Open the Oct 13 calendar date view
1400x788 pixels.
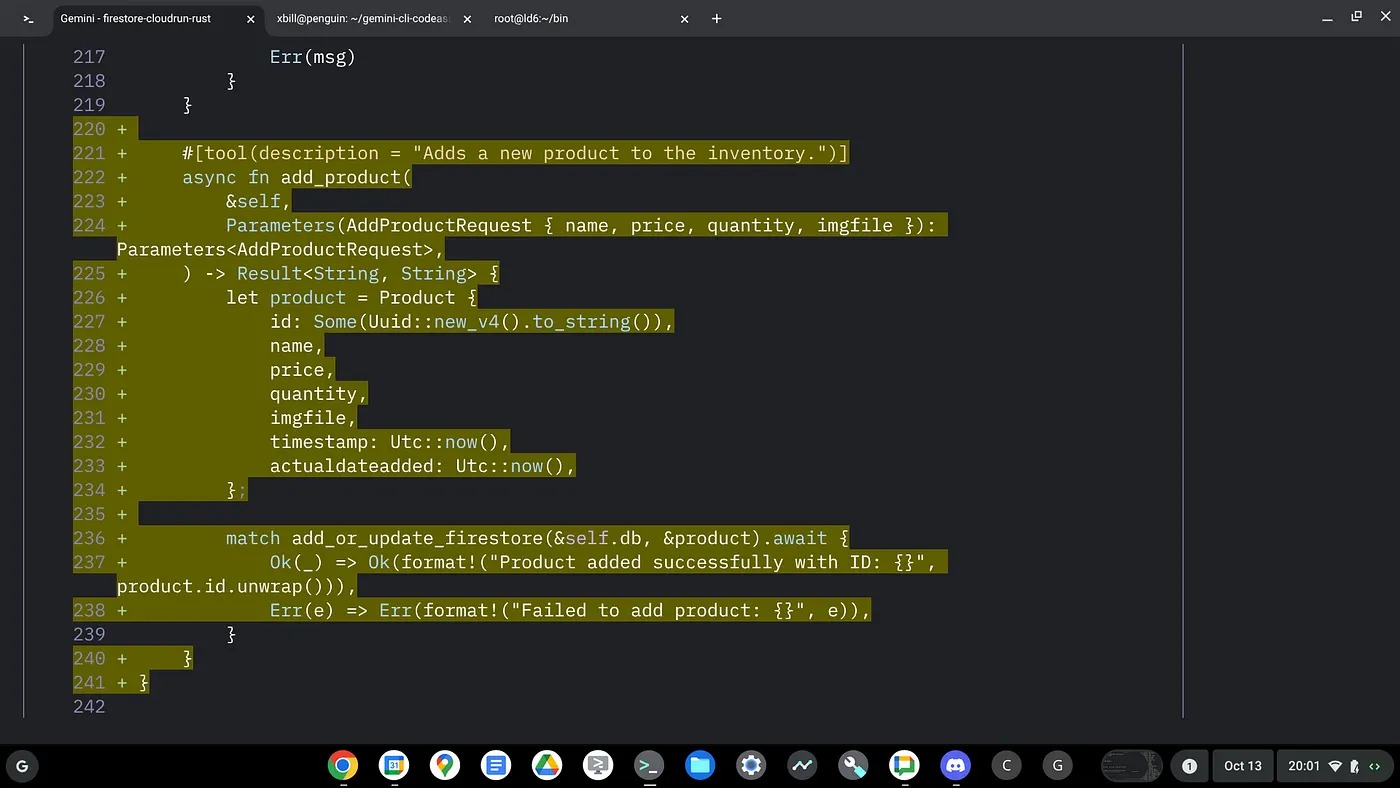1243,766
